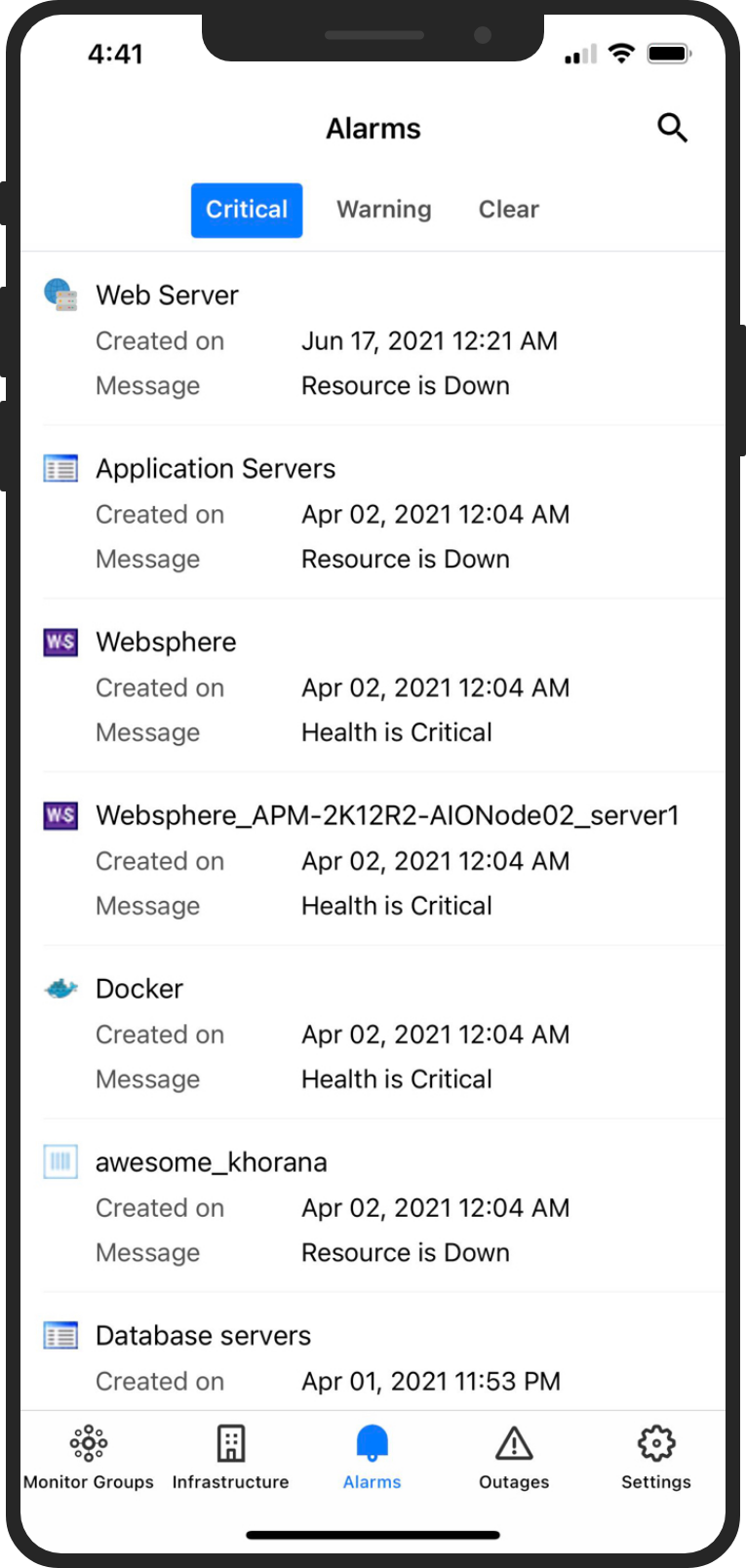746x1568 pixels.
Task: Go to the Outages tab
Action: coord(514,1457)
